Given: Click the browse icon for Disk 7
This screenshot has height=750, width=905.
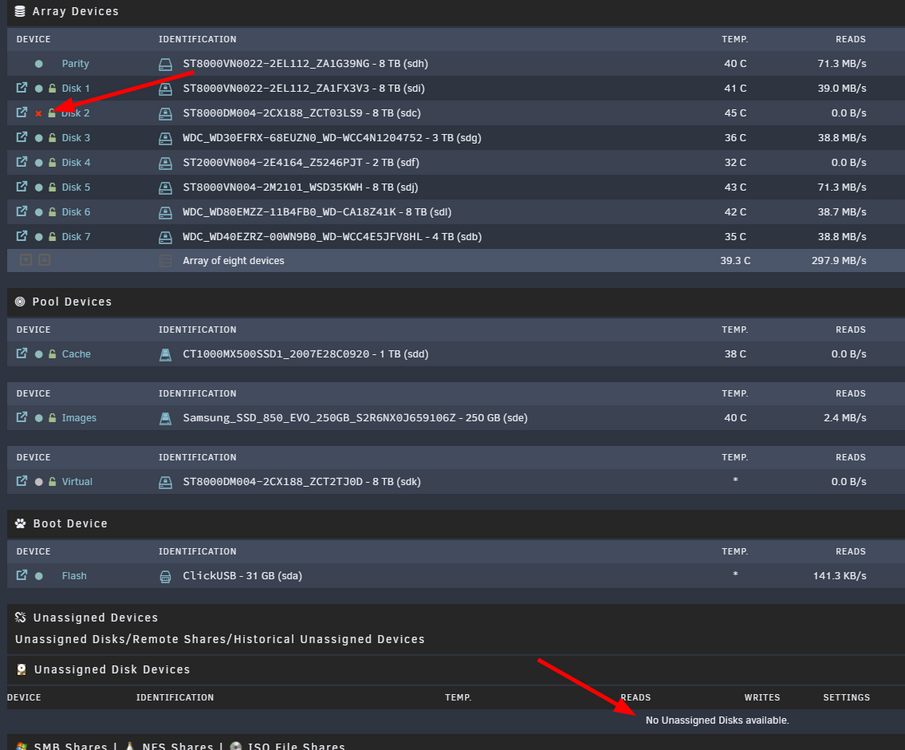Looking at the screenshot, I should (x=21, y=237).
